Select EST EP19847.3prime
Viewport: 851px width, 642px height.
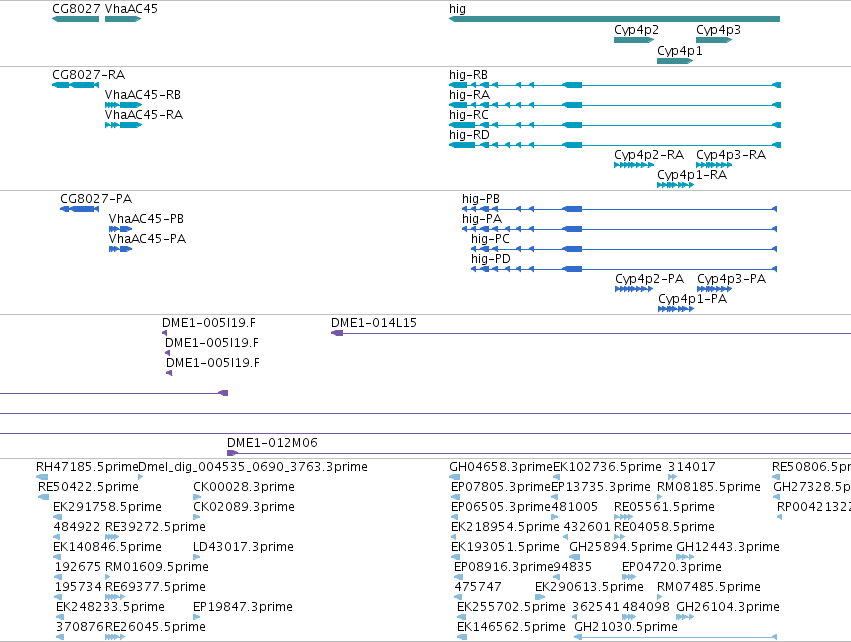click(x=196, y=617)
